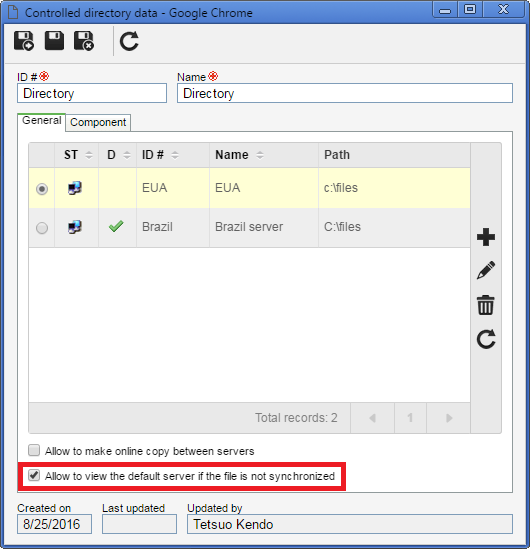
Task: Uncheck view default server if not synchronized
Action: [x=34, y=475]
